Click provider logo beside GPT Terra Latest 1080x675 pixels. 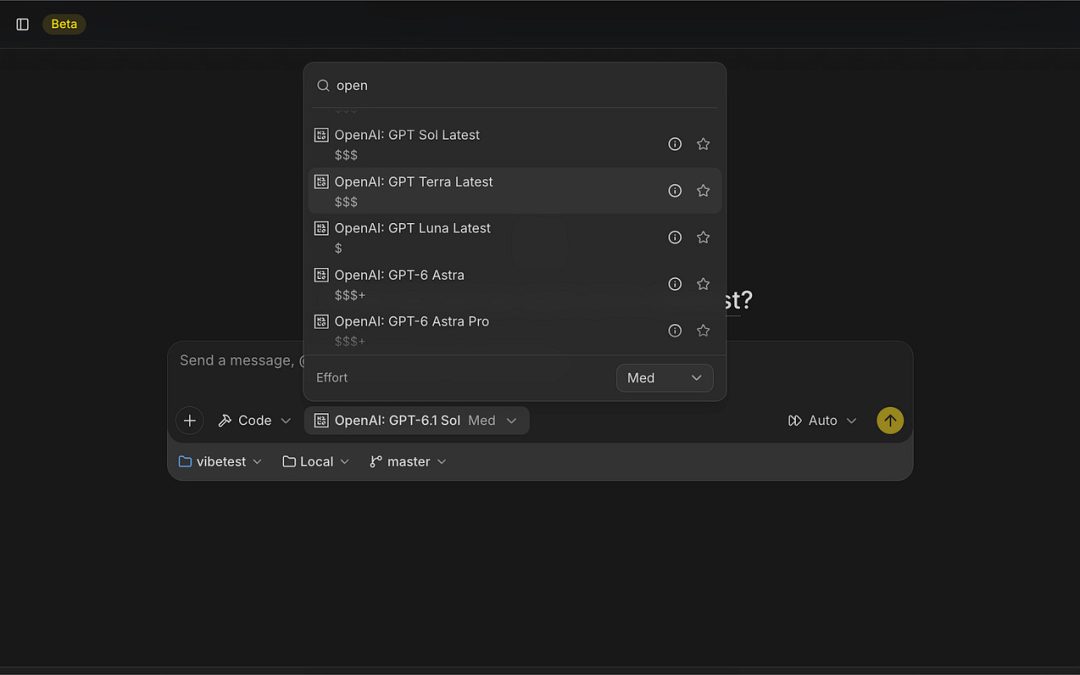pyautogui.click(x=321, y=182)
